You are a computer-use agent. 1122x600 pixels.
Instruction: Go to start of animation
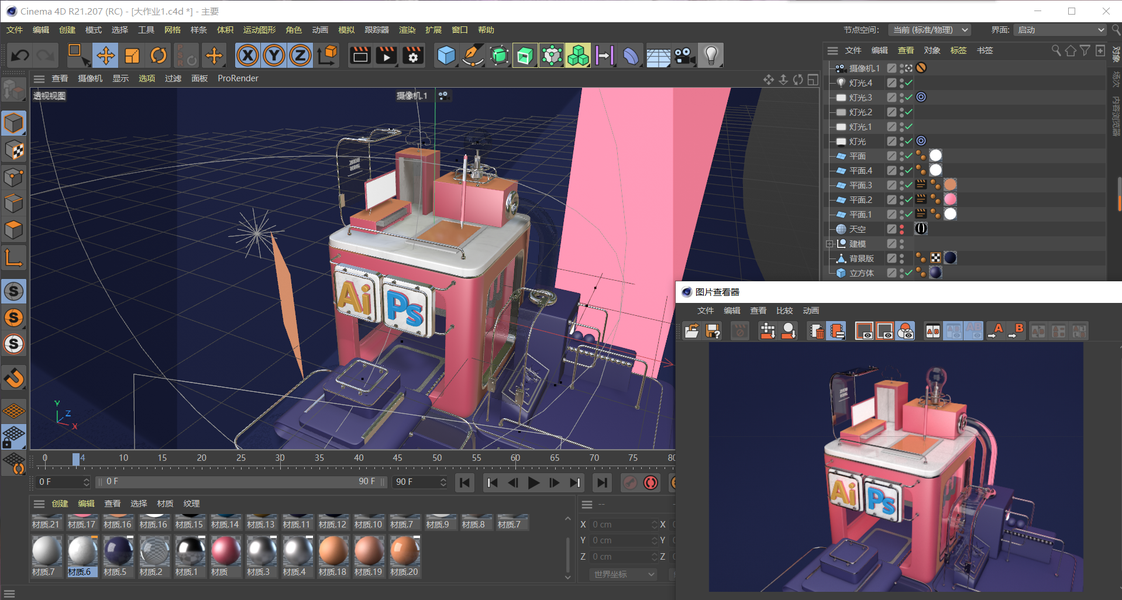coord(464,483)
